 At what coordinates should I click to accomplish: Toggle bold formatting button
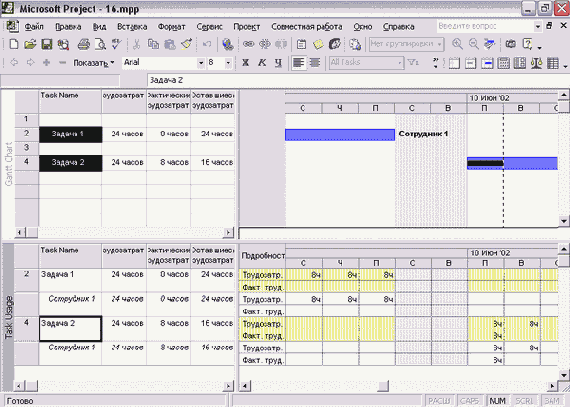(246, 63)
